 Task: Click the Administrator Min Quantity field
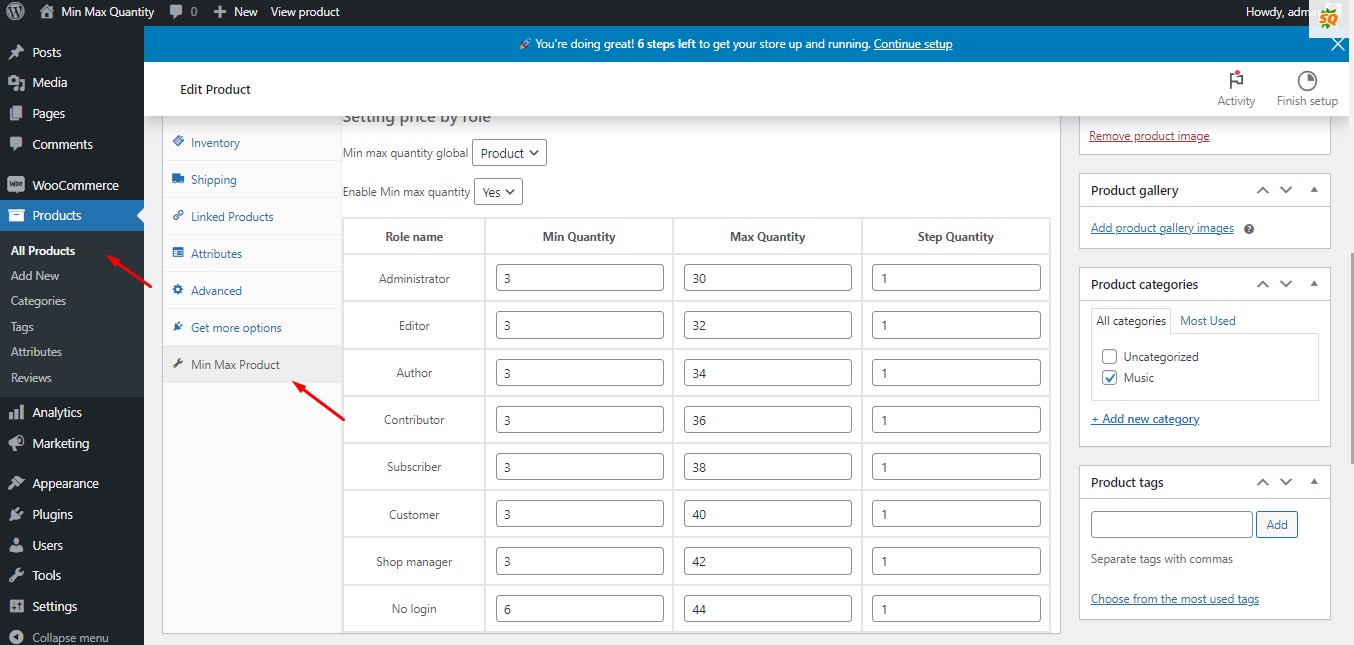tap(580, 278)
